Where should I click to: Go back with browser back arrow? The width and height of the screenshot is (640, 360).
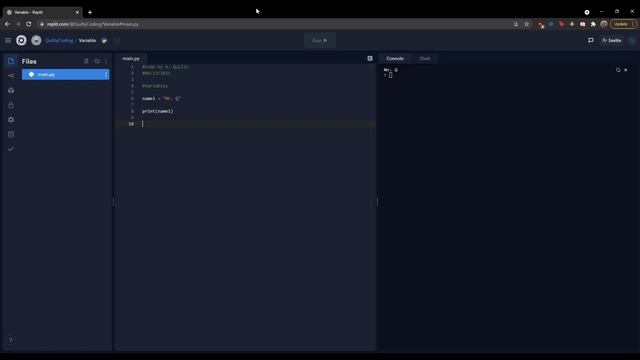(7, 24)
